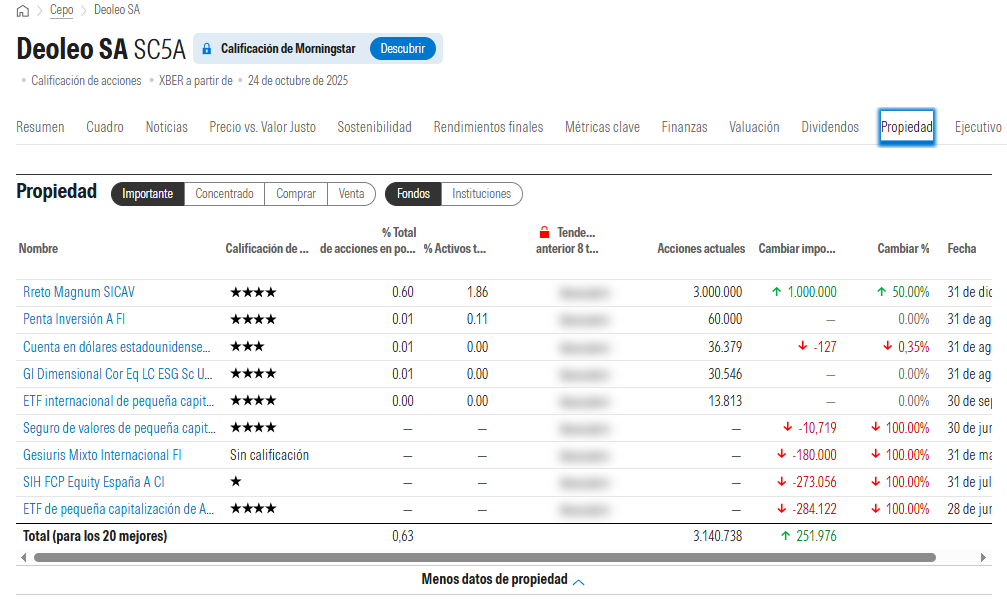Sort by the Nombre column header
Viewport: 1007px width, 616px height.
(x=38, y=249)
